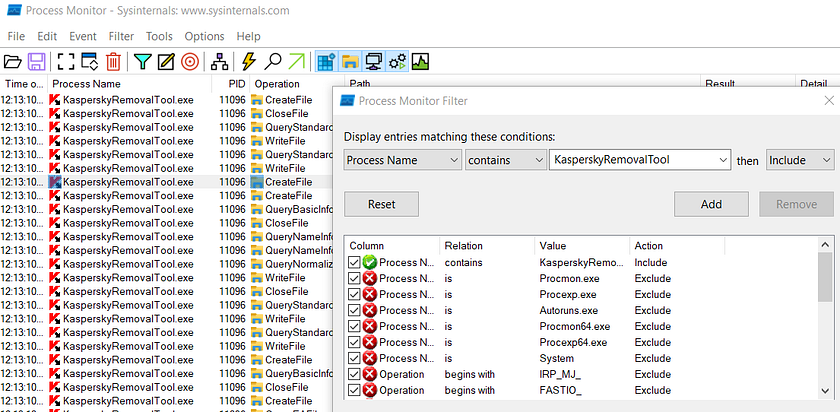Click the Find magnifier icon
The image size is (840, 412).
coord(273,62)
